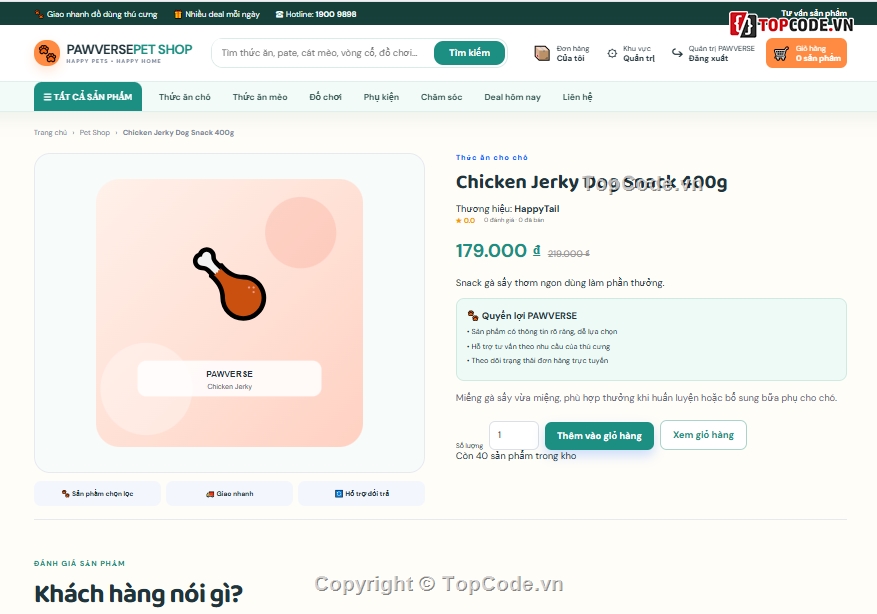Open the Đồ chơi menu item
This screenshot has height=614, width=877.
(326, 97)
